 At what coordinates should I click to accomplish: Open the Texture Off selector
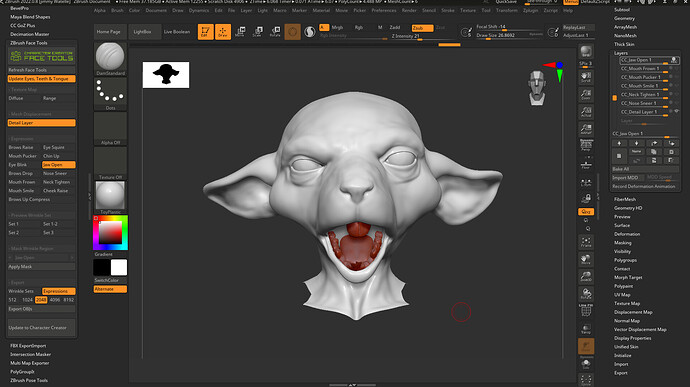coord(110,163)
